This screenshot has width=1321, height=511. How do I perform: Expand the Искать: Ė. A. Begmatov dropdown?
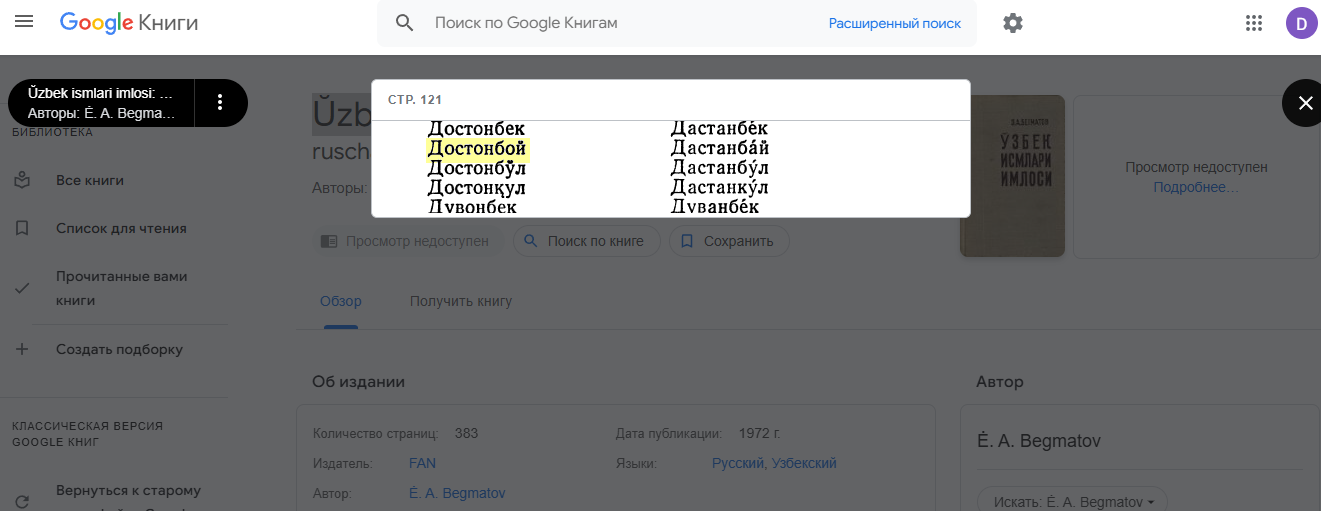click(x=1071, y=501)
